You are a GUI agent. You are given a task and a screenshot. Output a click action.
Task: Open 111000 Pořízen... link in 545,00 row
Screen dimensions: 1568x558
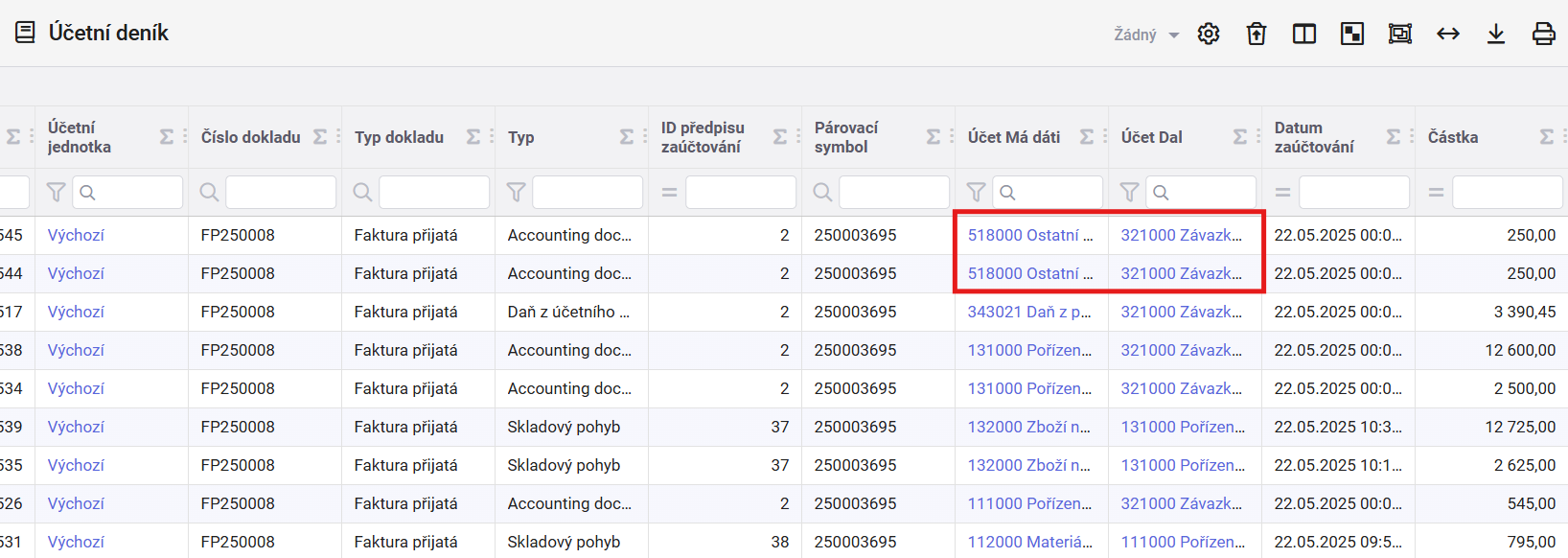tap(1029, 503)
